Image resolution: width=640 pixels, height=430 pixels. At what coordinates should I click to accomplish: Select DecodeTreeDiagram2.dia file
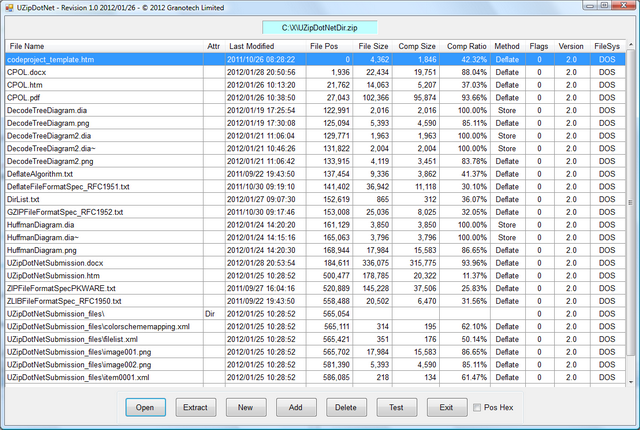coord(315,135)
